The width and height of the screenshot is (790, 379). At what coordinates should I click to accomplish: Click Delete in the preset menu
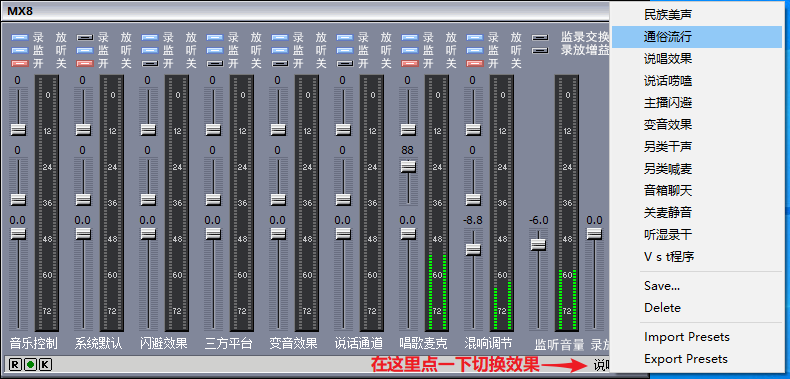(697, 308)
